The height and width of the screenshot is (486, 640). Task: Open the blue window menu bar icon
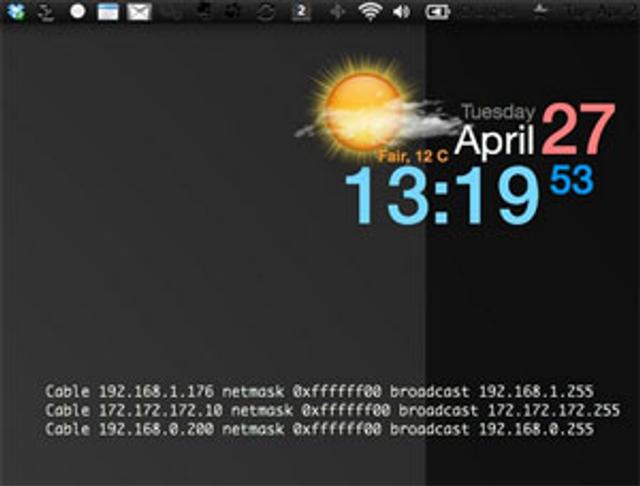[x=108, y=12]
